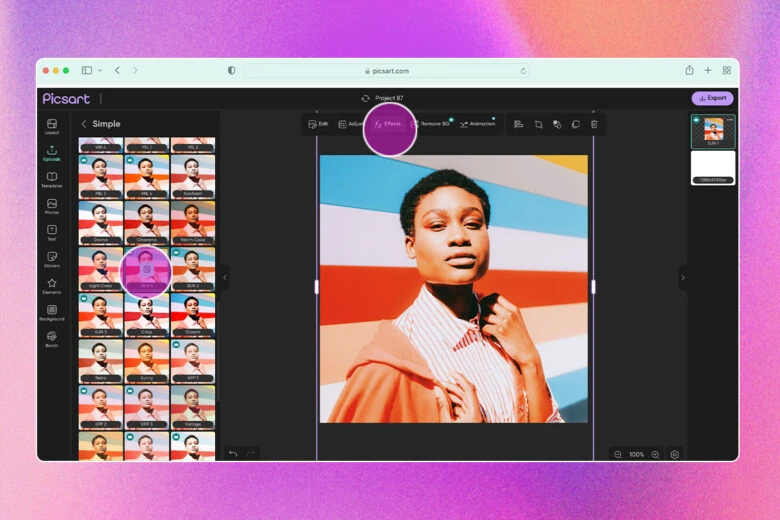Select the Text tool in sidebar
Screen dimensions: 780x520
coord(52,233)
